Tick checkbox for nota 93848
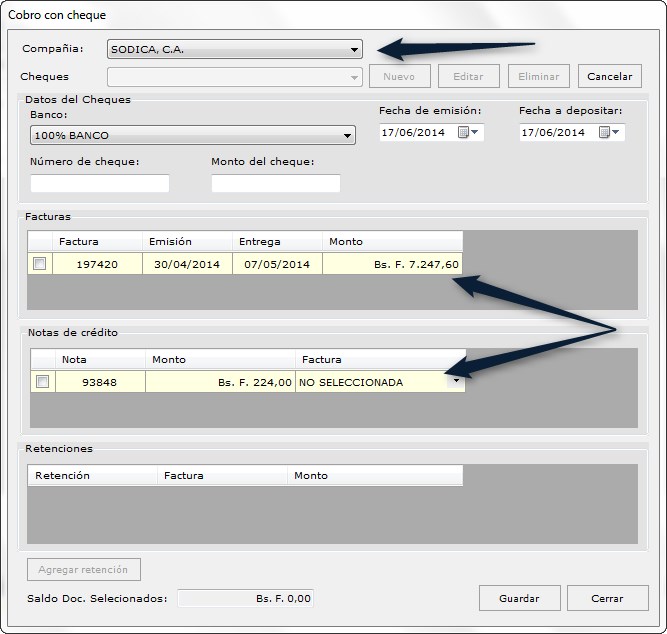This screenshot has height=634, width=667. click(x=43, y=382)
